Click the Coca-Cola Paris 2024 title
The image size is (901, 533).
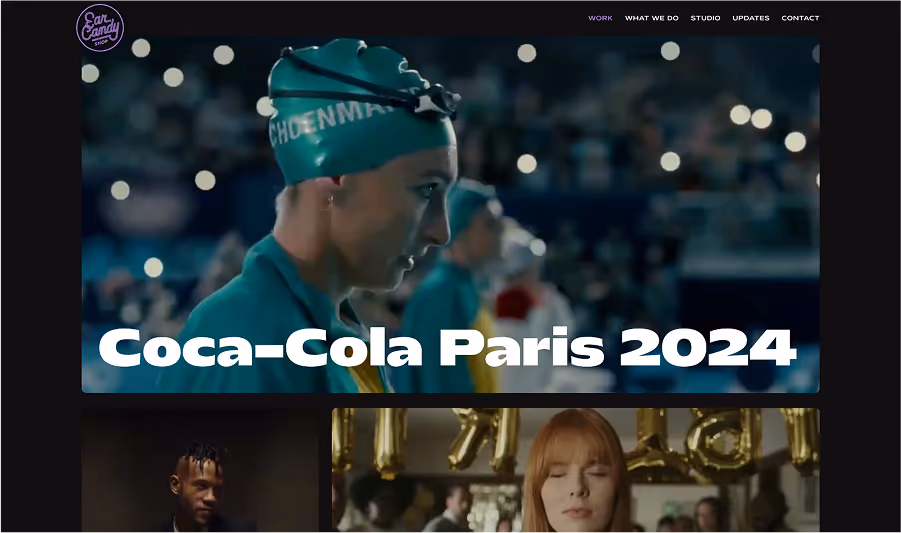tap(447, 348)
